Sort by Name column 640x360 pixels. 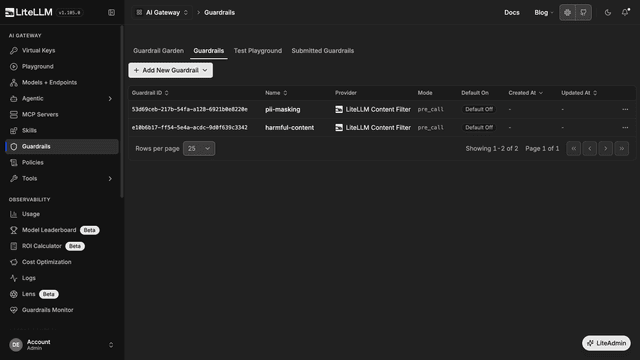(x=276, y=93)
